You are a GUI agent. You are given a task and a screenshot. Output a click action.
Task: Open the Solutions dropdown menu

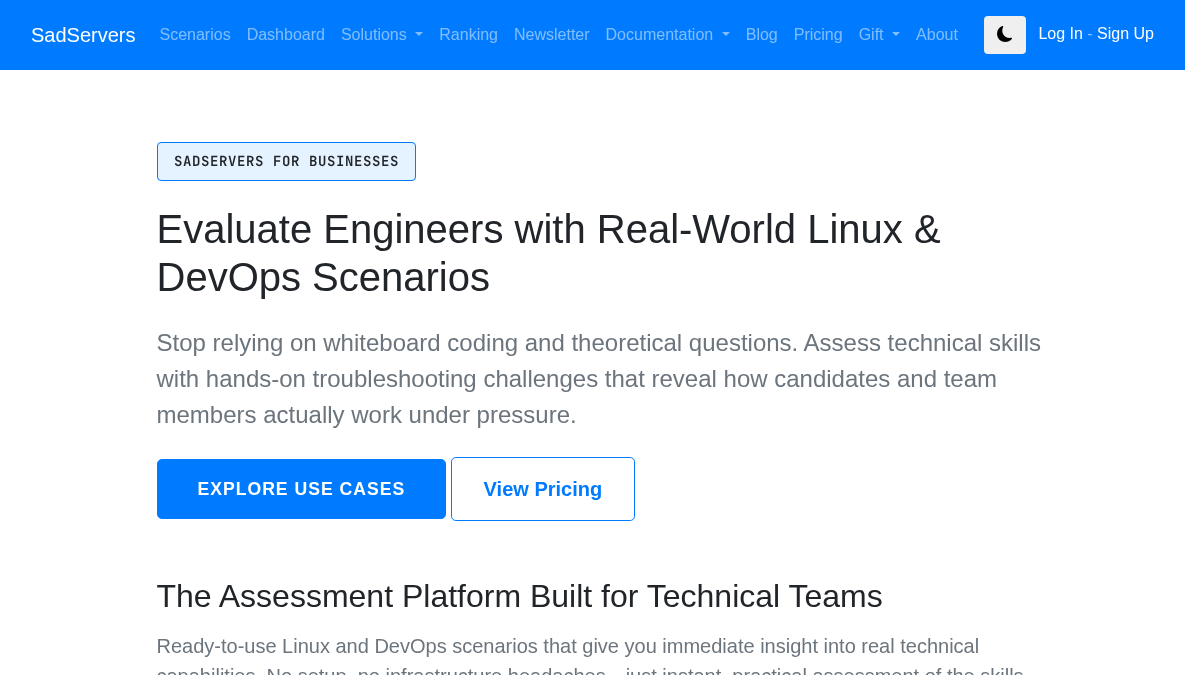[382, 35]
